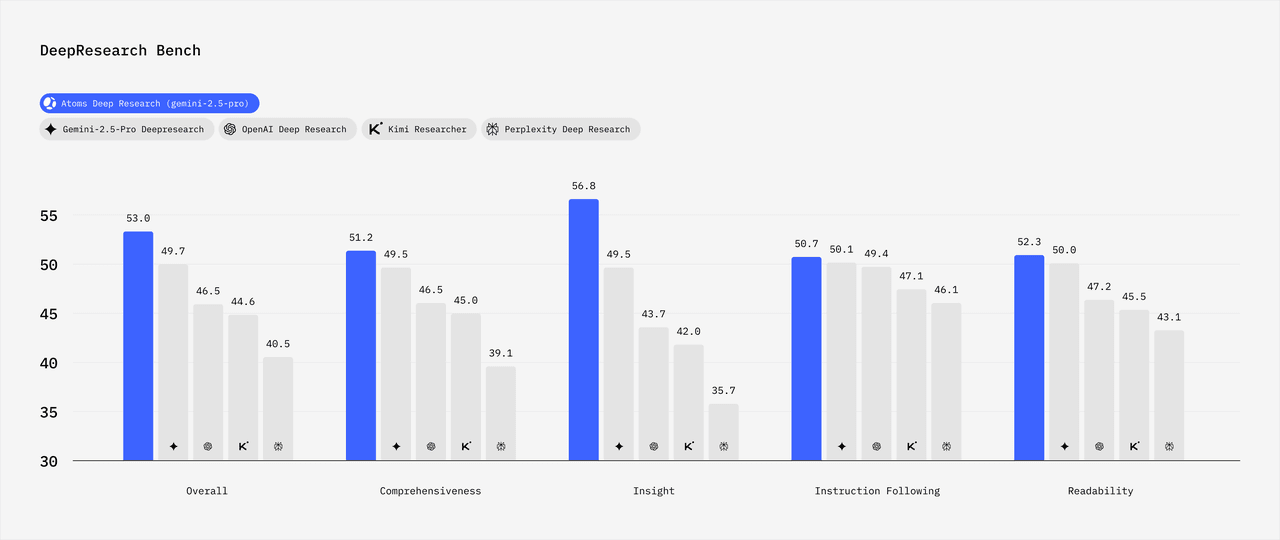Toggle the OpenAI Deep Research legend chip
This screenshot has width=1280, height=540.
click(288, 129)
